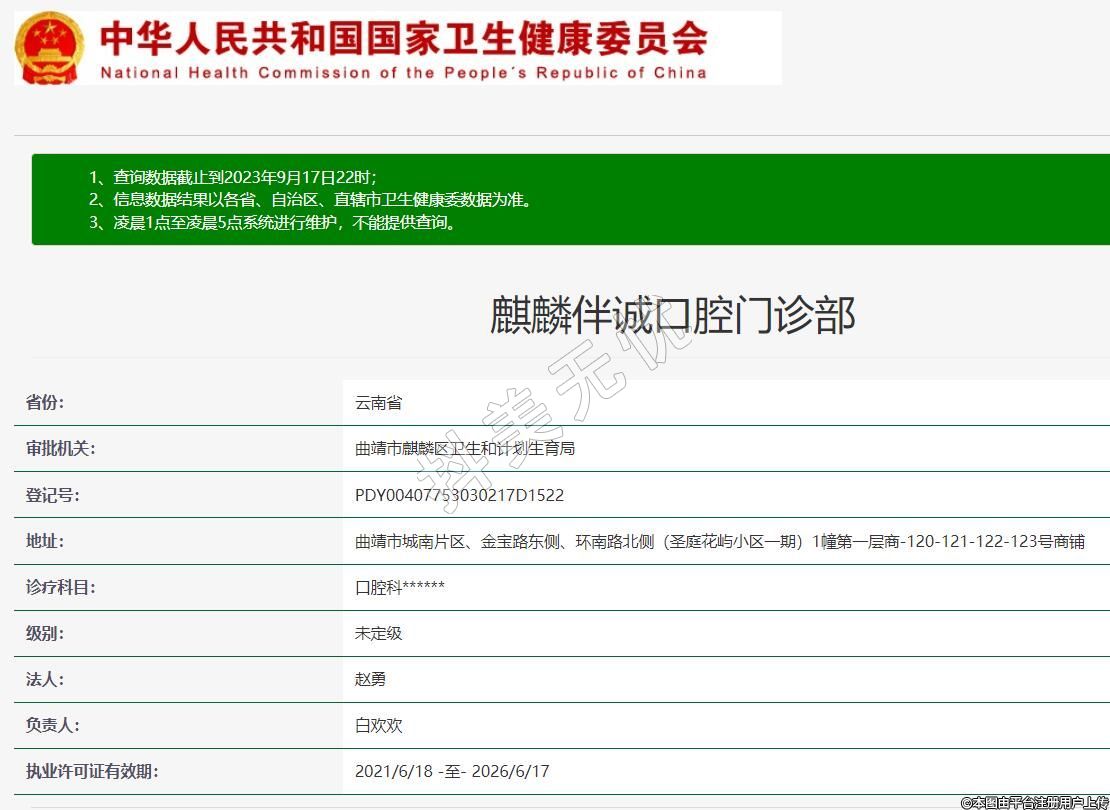
Task: Click the address value starting with 曲靖市城南片区
Action: coord(719,541)
